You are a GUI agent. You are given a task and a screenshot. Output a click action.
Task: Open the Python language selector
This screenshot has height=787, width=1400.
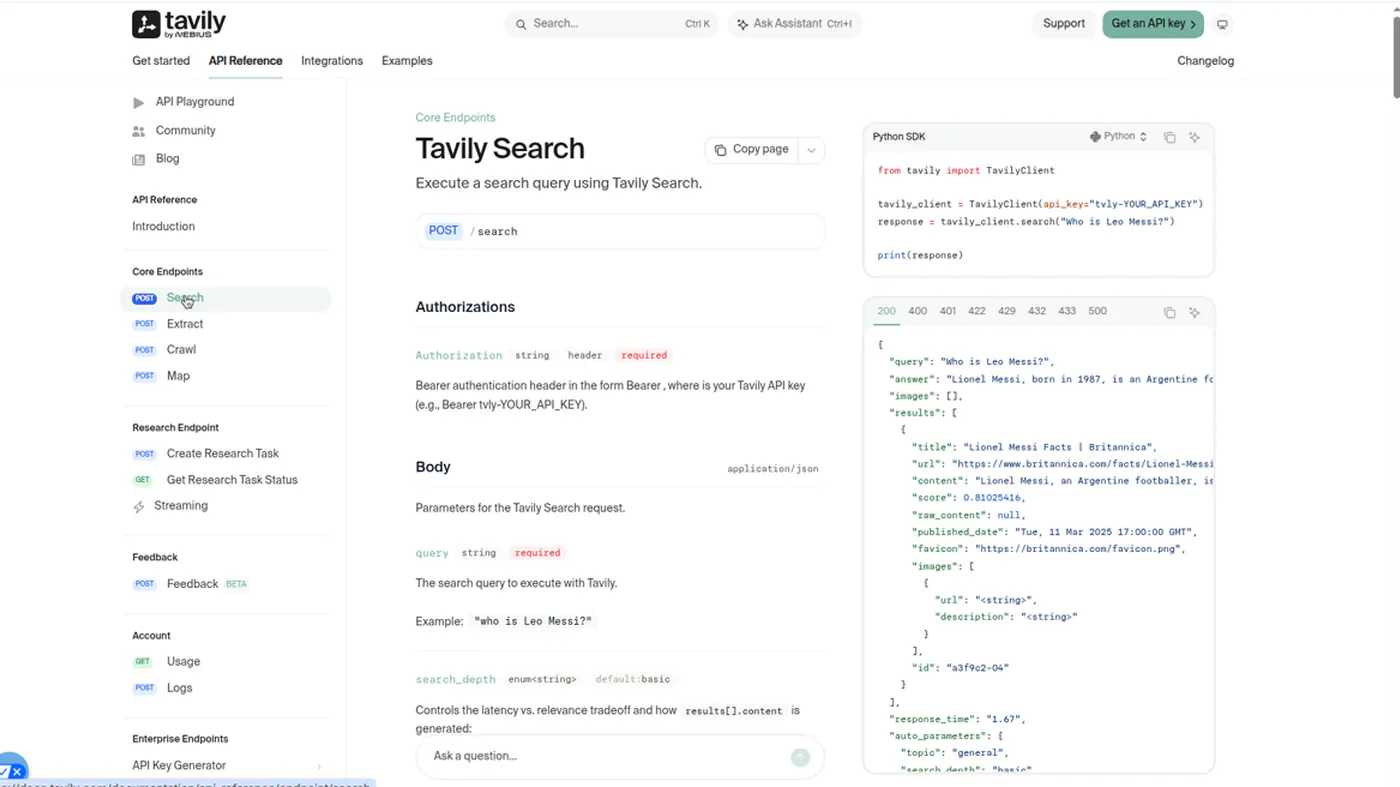click(1118, 137)
